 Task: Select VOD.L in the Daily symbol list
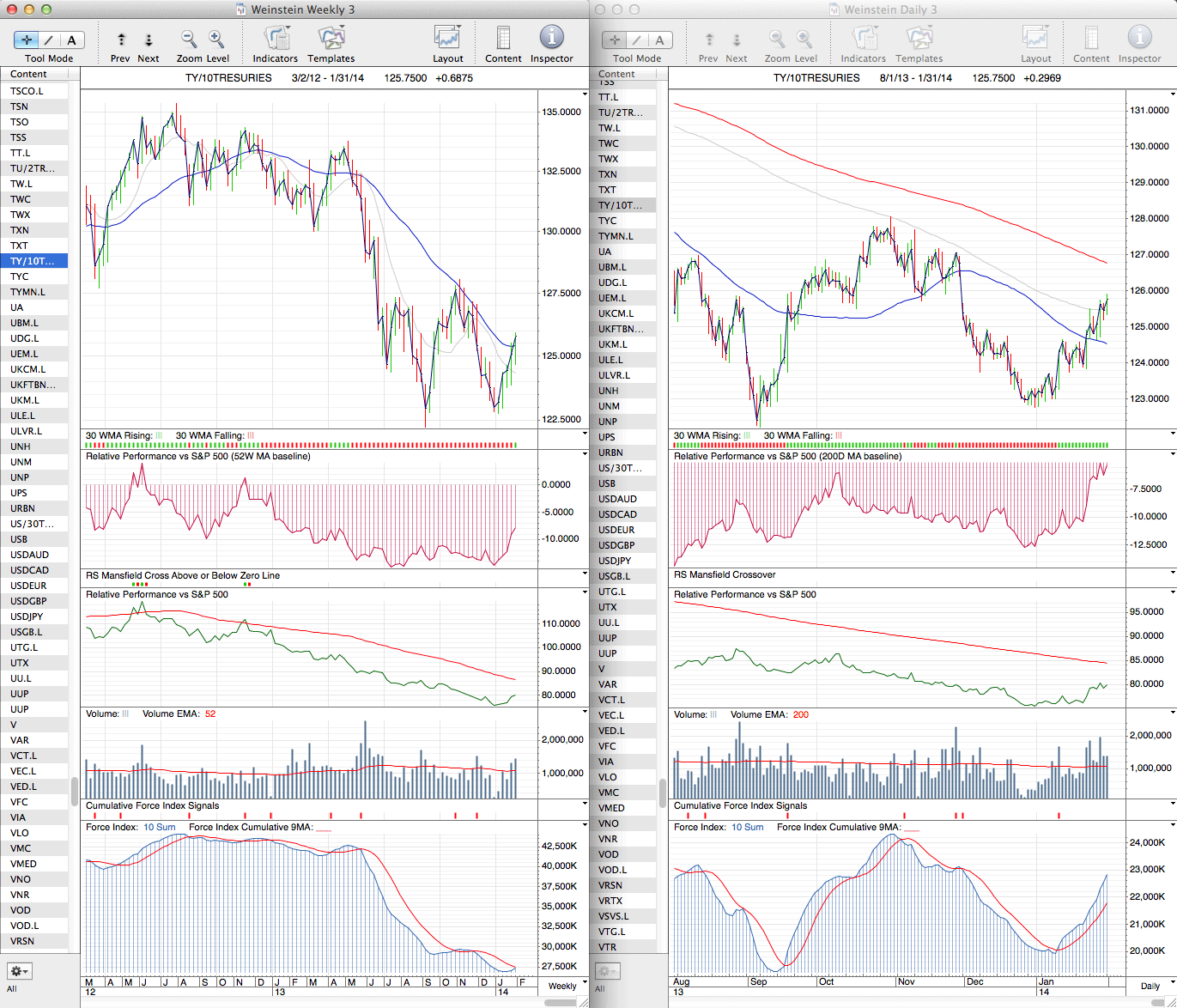(612, 870)
